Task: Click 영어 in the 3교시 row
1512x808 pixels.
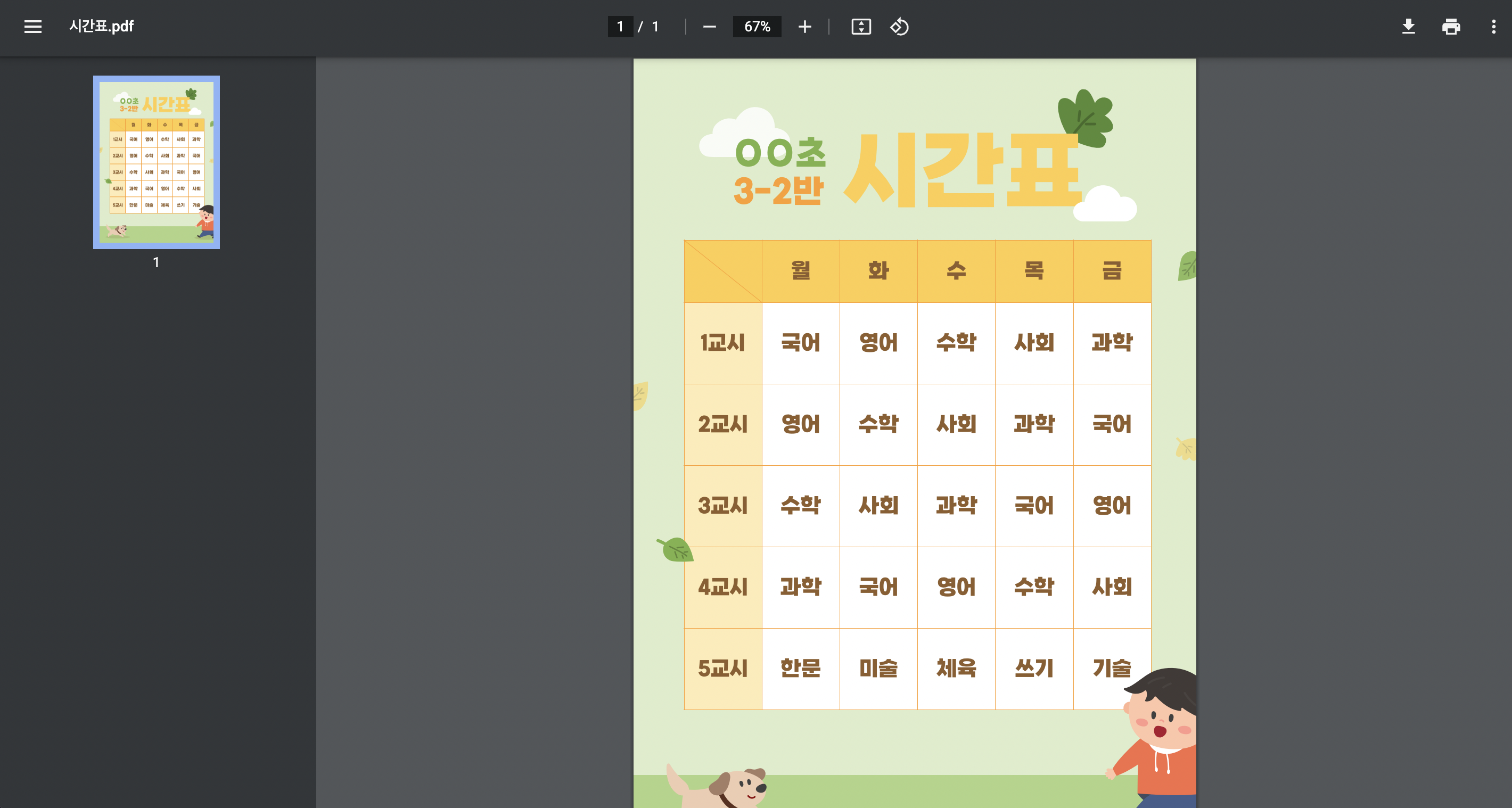Action: click(x=1112, y=506)
